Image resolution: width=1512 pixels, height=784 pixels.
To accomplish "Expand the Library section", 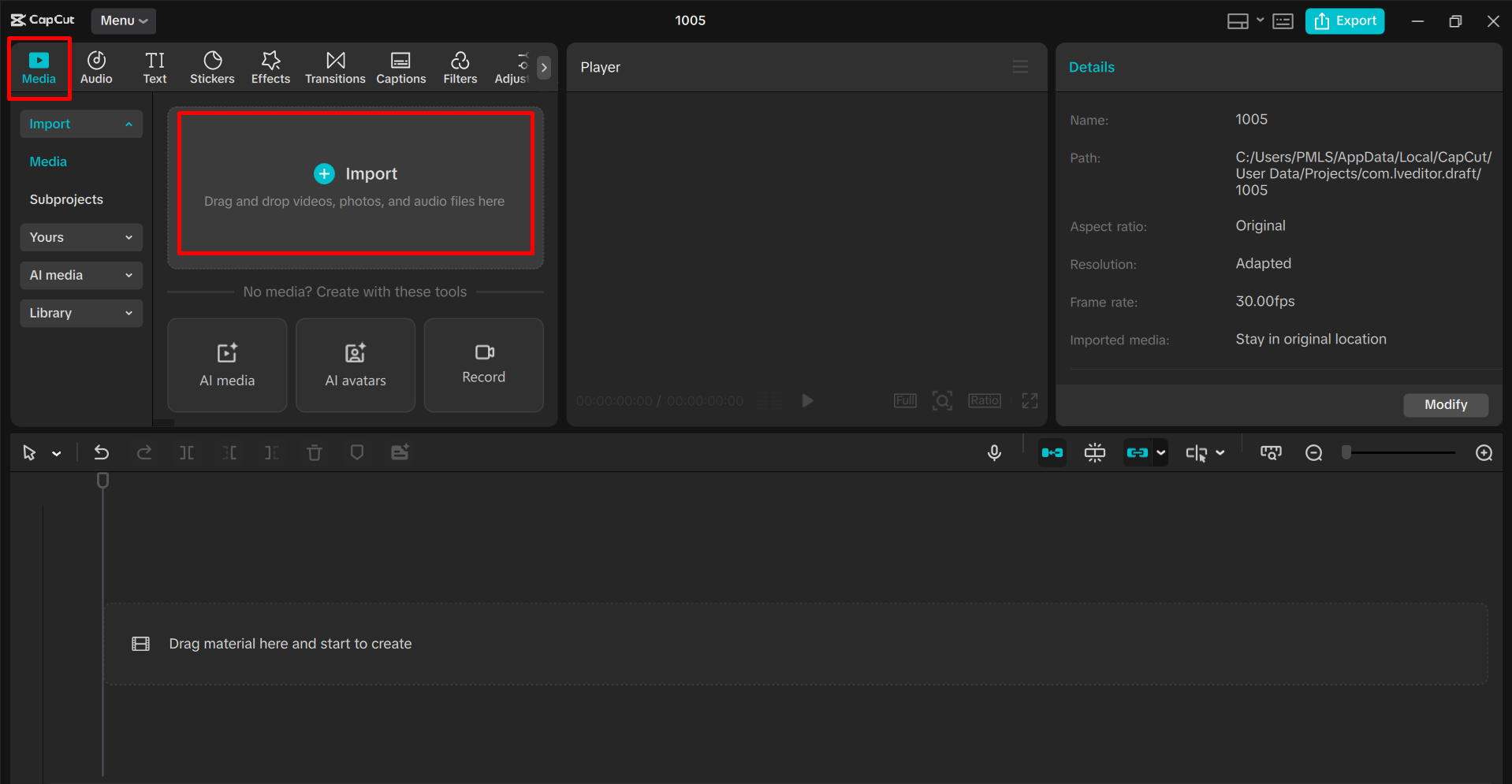I will pyautogui.click(x=80, y=313).
